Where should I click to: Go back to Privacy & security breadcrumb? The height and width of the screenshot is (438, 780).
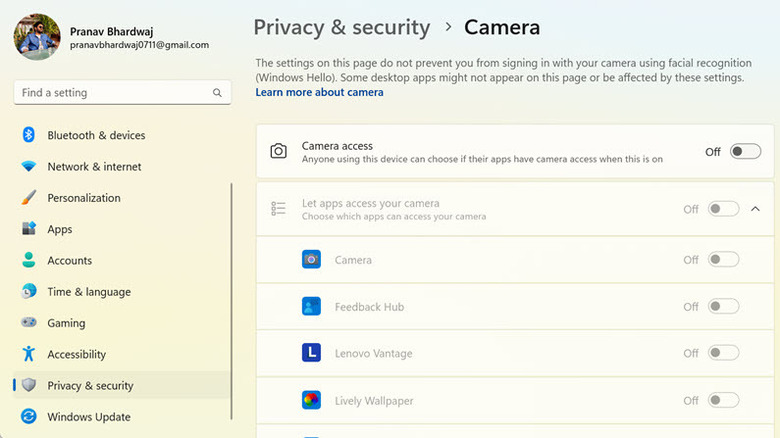tap(341, 27)
